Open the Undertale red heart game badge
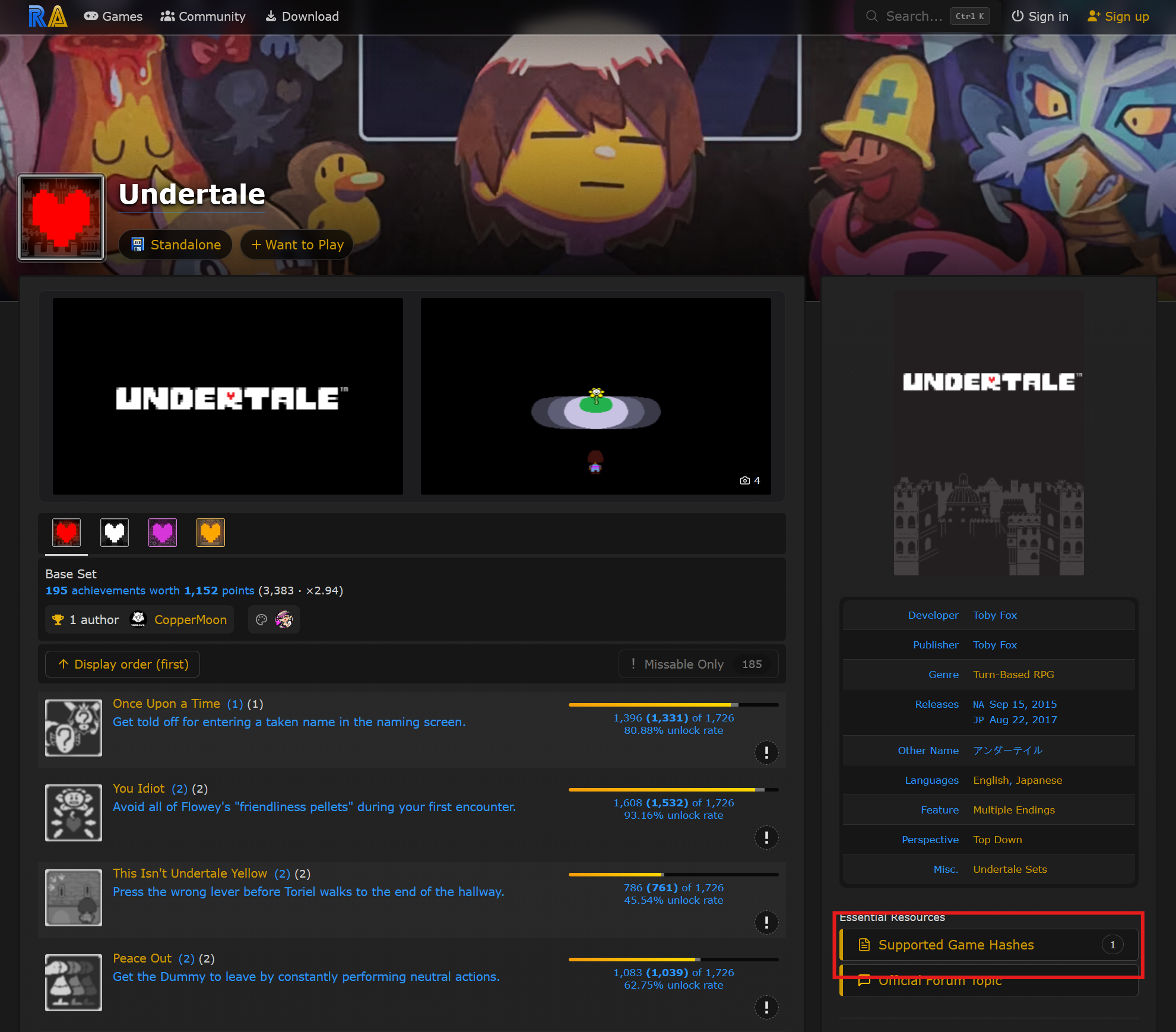This screenshot has width=1176, height=1032. [62, 217]
